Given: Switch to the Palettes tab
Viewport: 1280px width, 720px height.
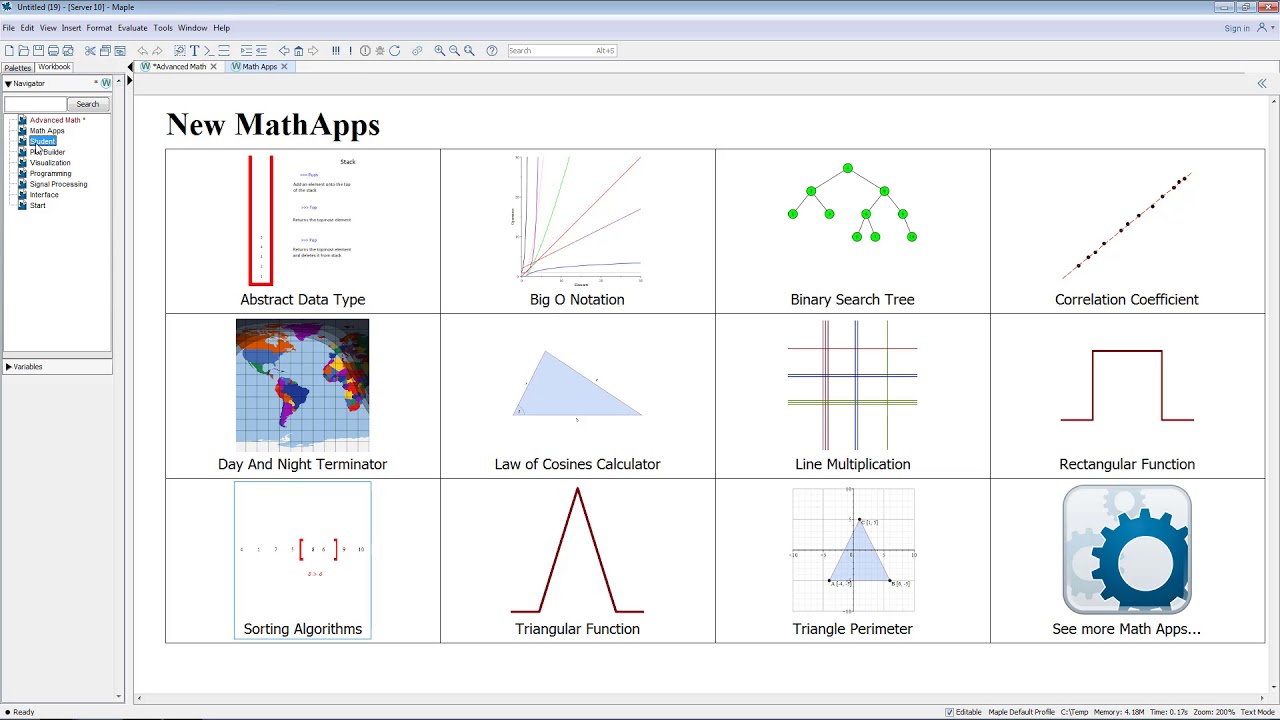Looking at the screenshot, I should click(18, 68).
